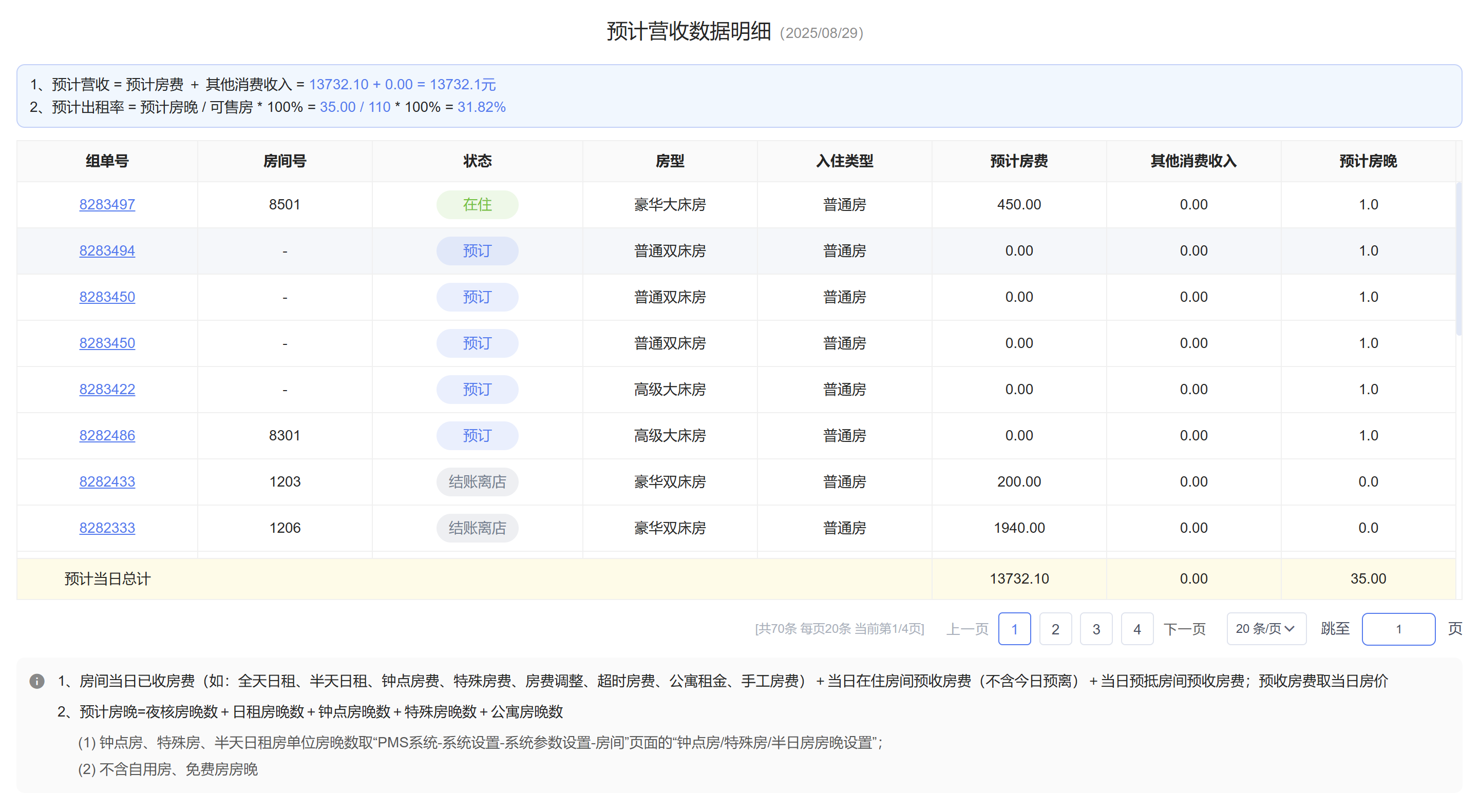Click the '预计房费' column header

point(1019,161)
